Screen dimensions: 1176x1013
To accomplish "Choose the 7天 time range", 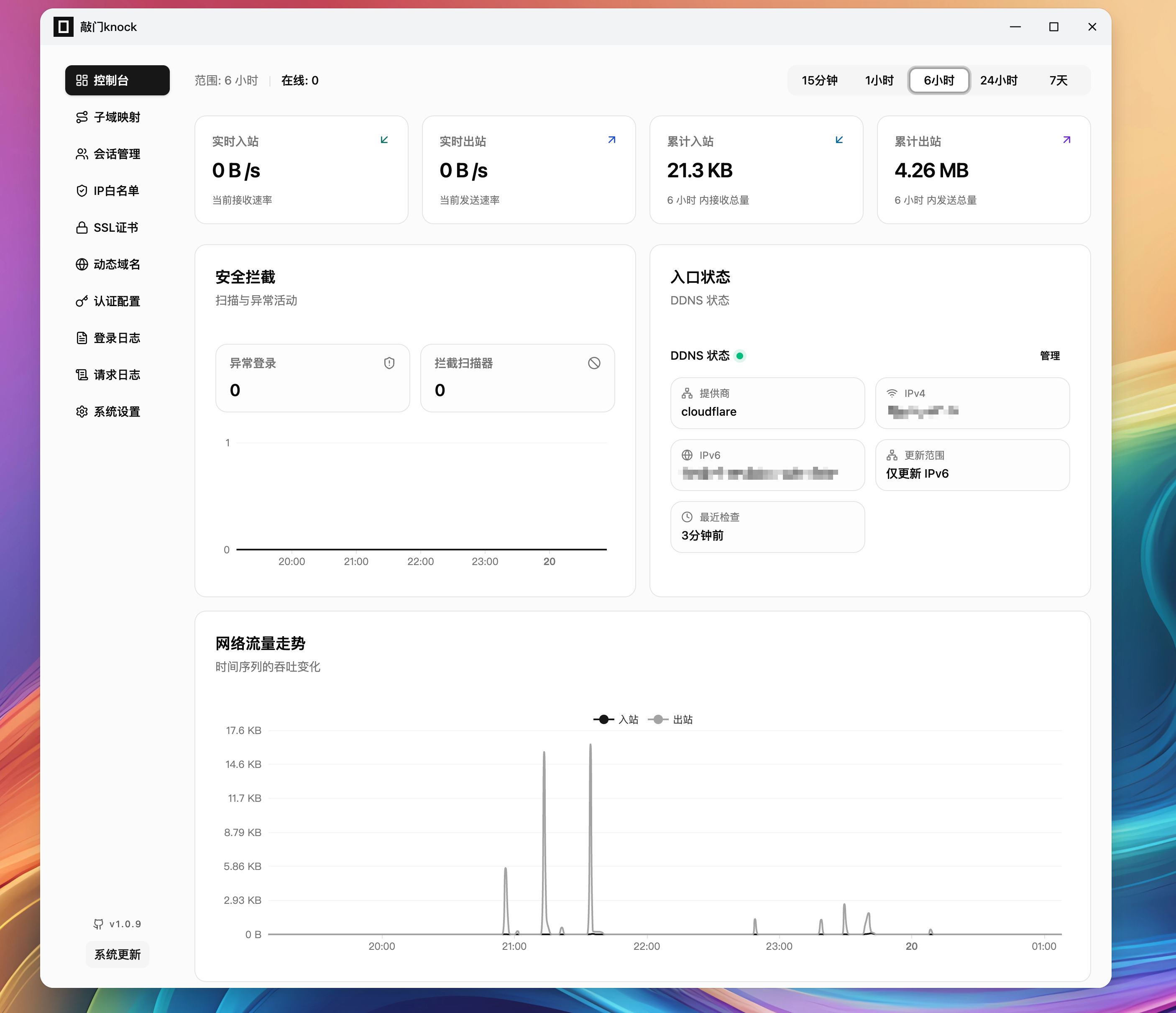I will pyautogui.click(x=1058, y=81).
